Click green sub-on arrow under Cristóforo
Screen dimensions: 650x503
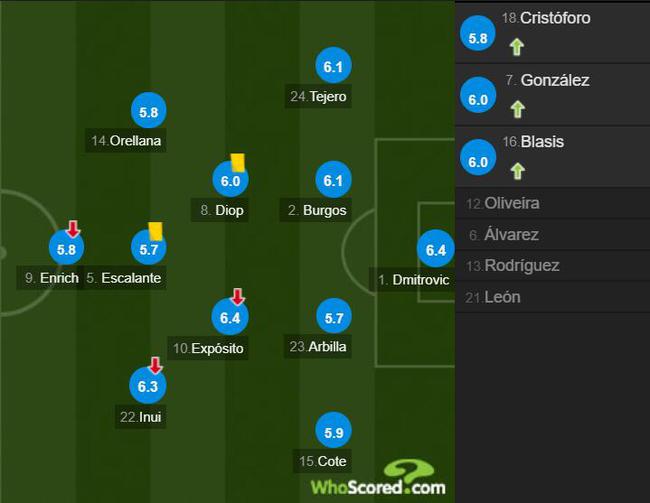pyautogui.click(x=517, y=47)
